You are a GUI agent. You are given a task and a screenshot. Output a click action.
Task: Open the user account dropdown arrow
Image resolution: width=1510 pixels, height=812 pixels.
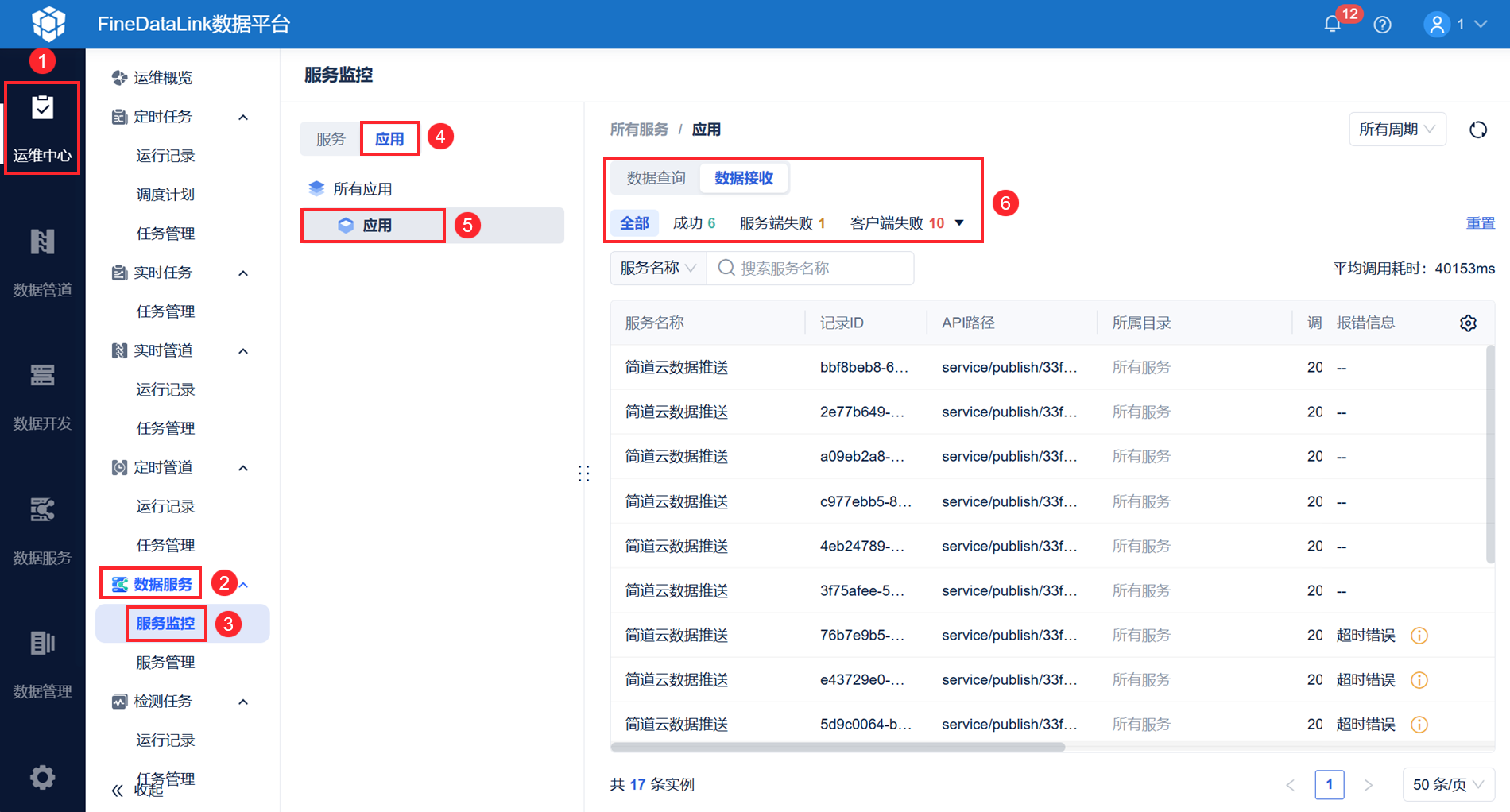1481,25
